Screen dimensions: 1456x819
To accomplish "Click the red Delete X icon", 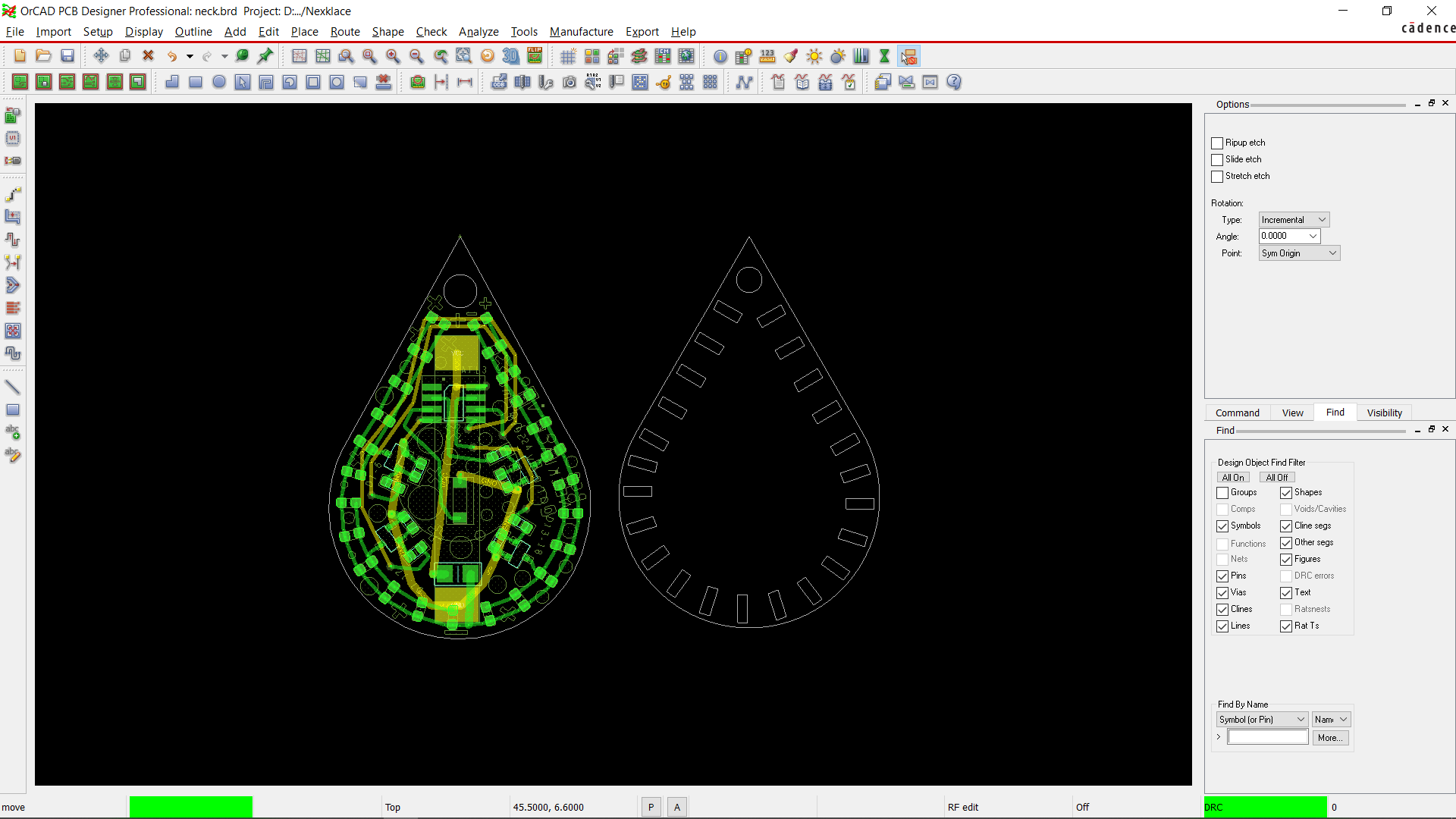I will pos(149,56).
